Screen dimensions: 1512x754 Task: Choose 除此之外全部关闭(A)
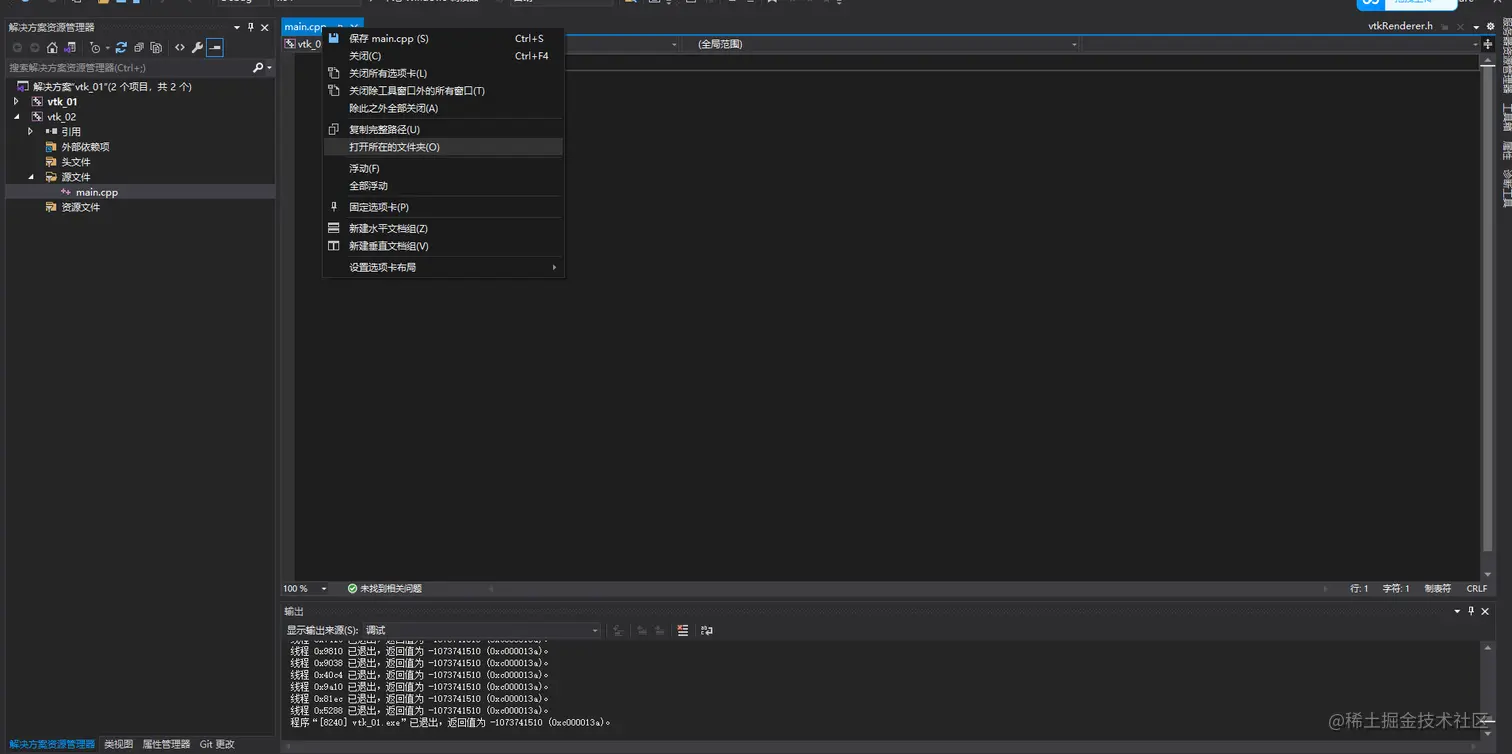click(443, 108)
